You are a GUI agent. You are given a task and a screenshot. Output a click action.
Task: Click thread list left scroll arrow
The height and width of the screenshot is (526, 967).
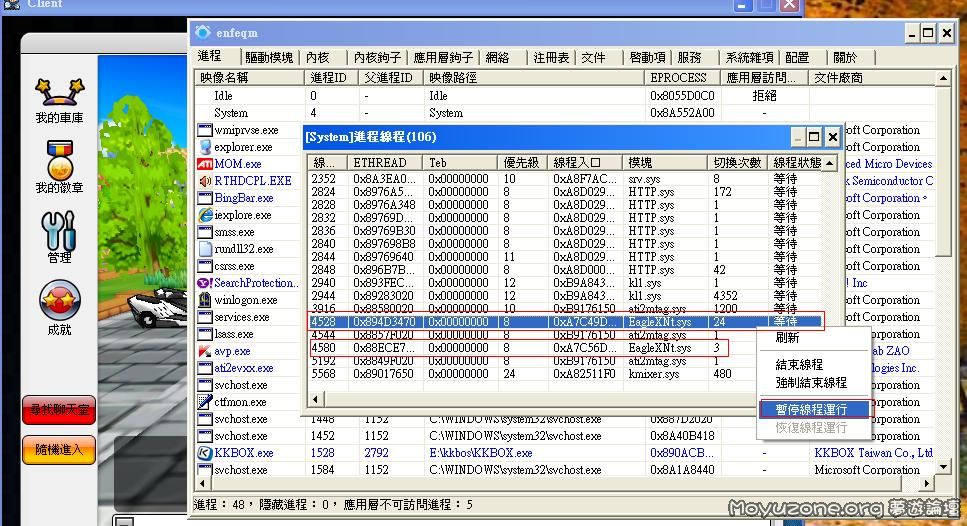pyautogui.click(x=315, y=399)
